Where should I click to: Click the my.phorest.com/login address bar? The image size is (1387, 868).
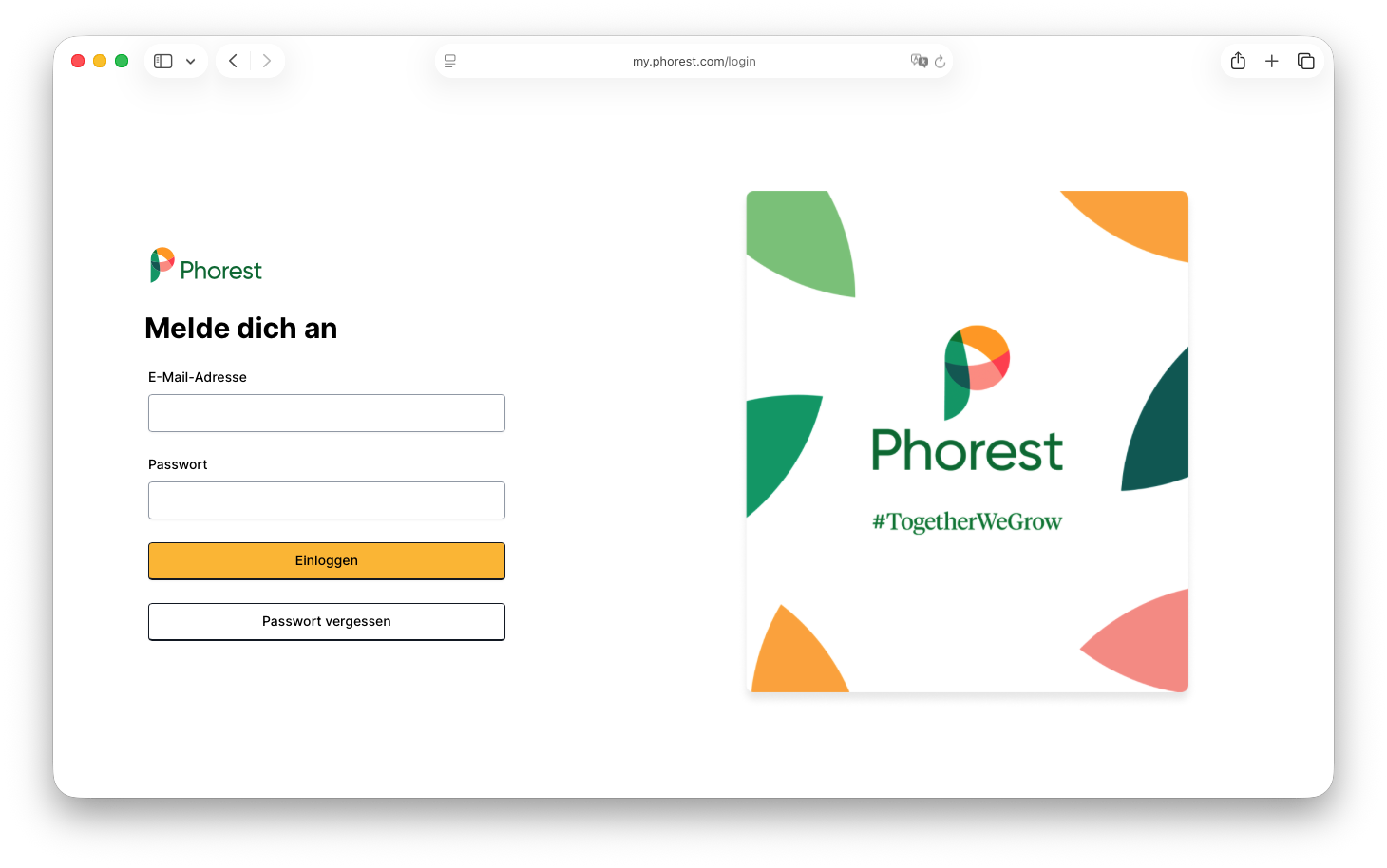click(x=693, y=62)
